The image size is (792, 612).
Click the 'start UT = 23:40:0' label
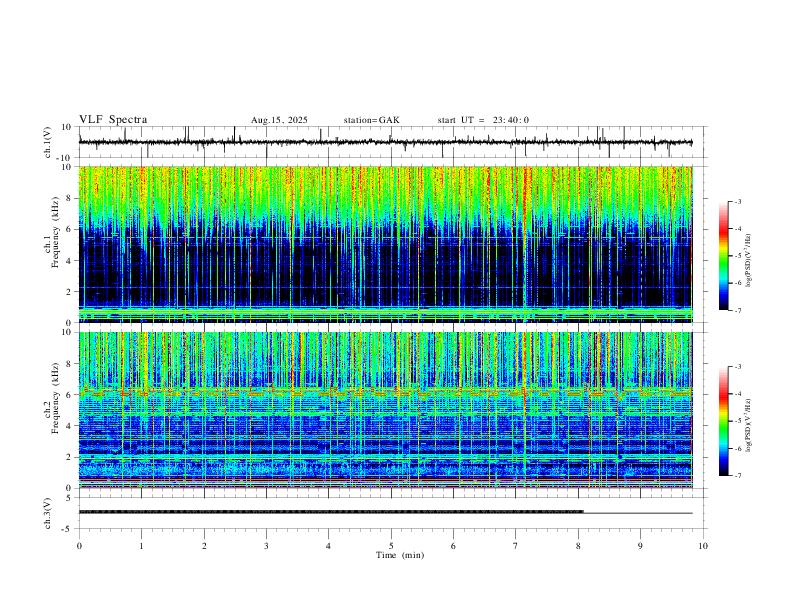pos(483,120)
